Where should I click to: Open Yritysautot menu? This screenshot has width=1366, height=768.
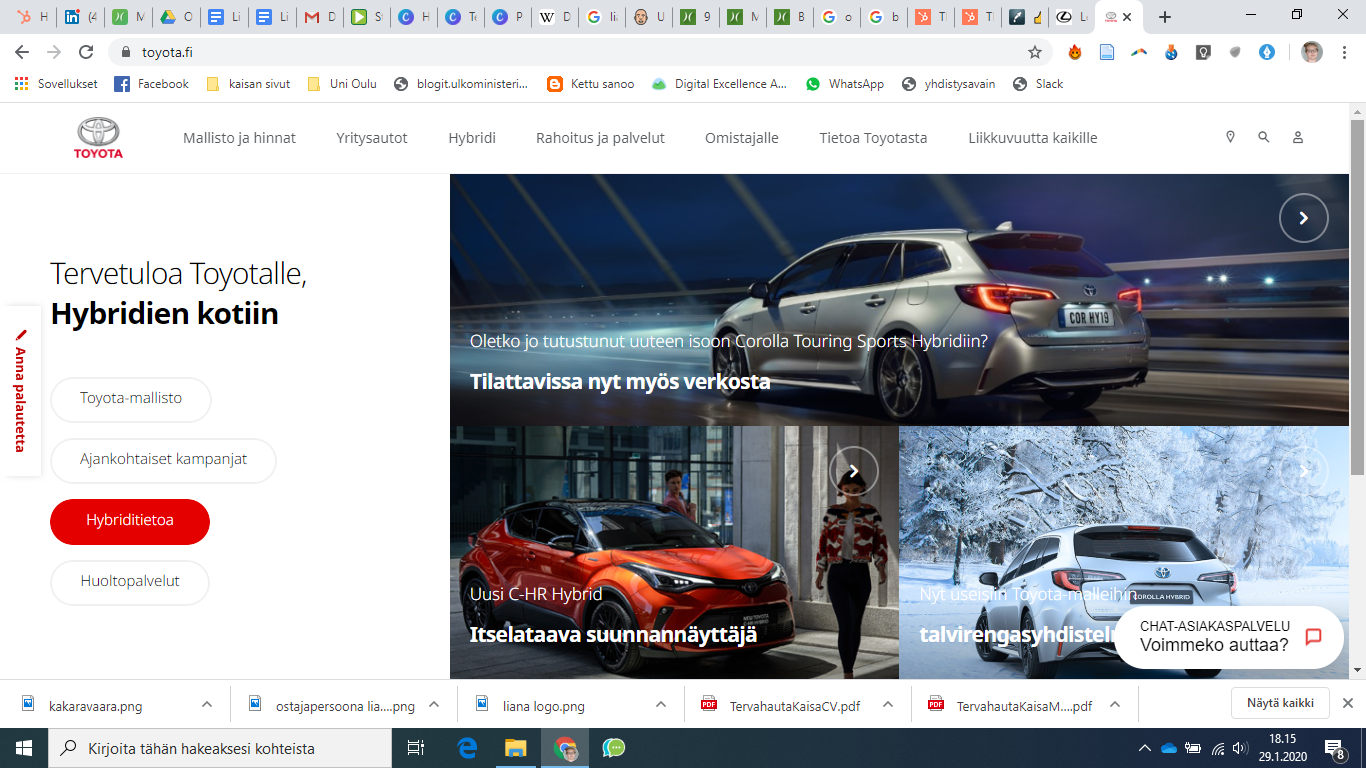click(x=372, y=138)
